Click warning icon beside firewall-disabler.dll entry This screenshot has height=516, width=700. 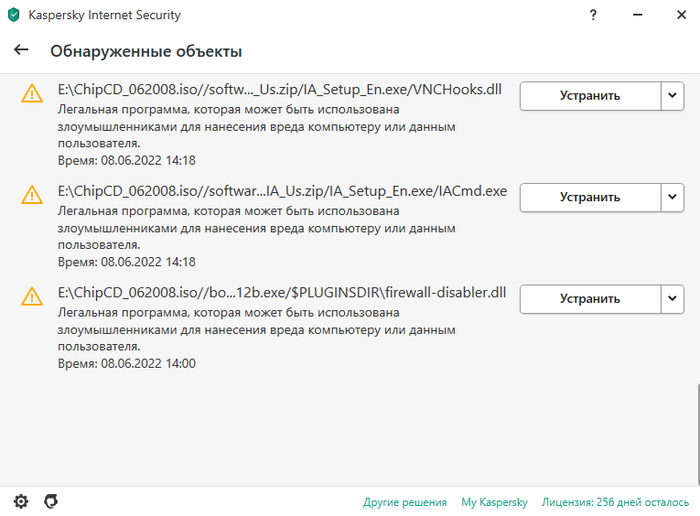point(33,297)
